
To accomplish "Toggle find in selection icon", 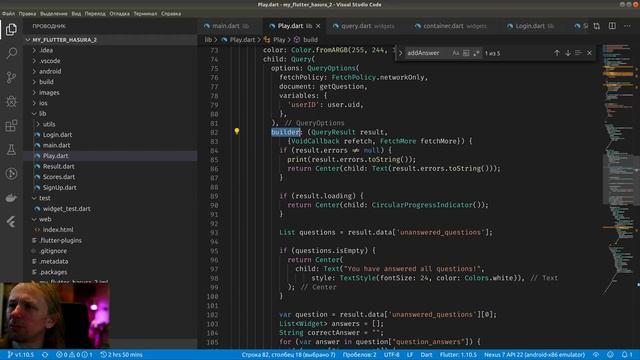I will pyautogui.click(x=578, y=53).
